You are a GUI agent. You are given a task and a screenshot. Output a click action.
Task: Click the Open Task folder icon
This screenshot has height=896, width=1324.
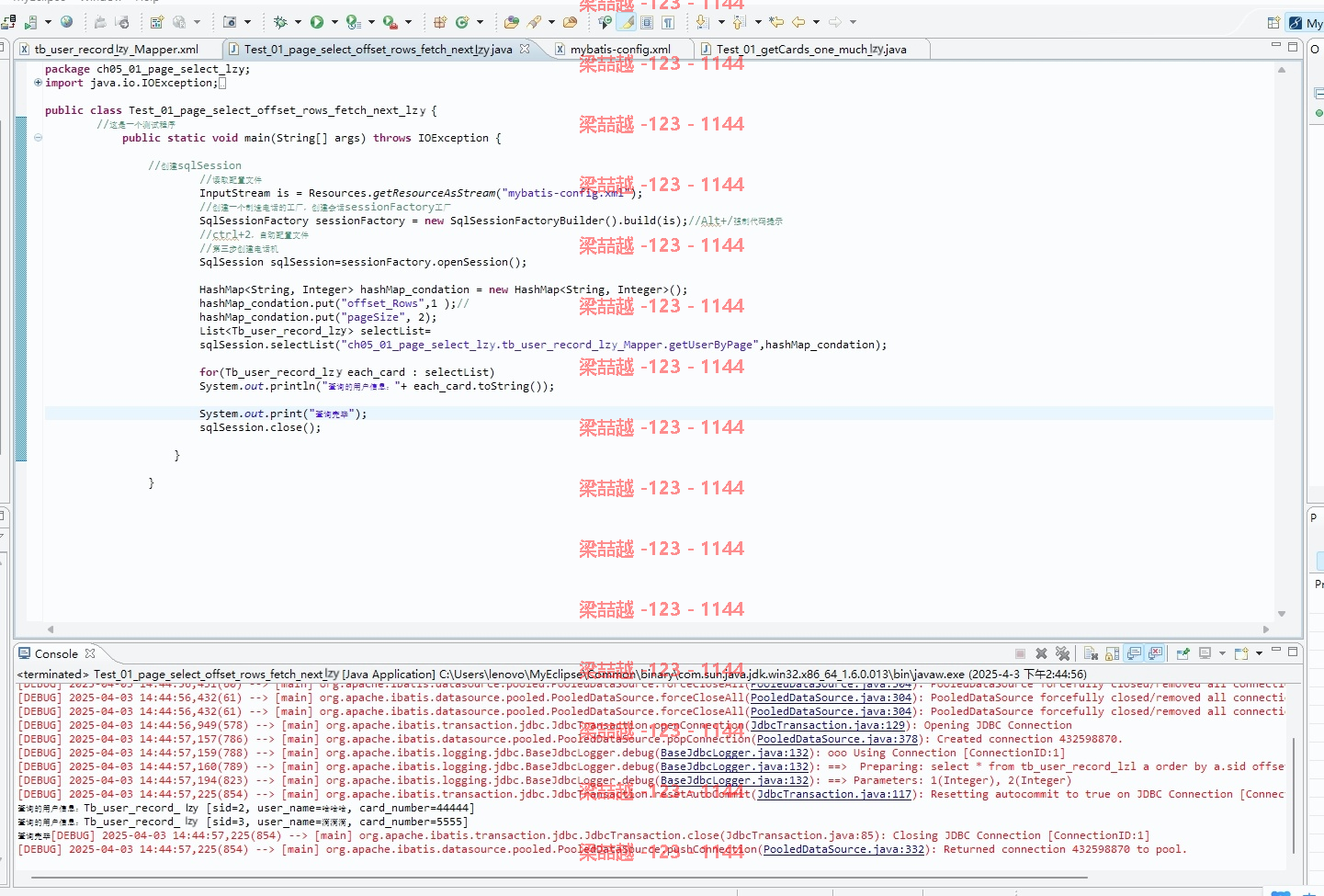point(570,21)
